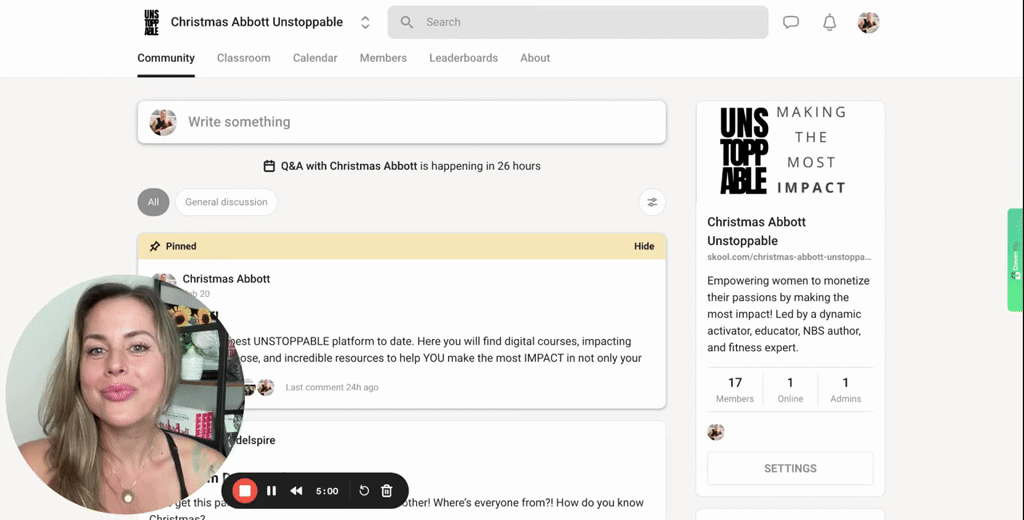
Task: Click the search magnifier icon
Action: 406,22
